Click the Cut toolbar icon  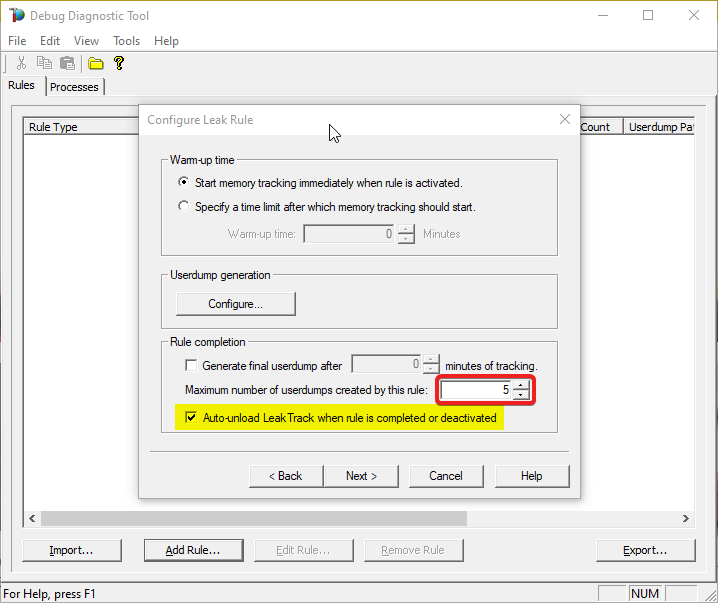[x=21, y=63]
